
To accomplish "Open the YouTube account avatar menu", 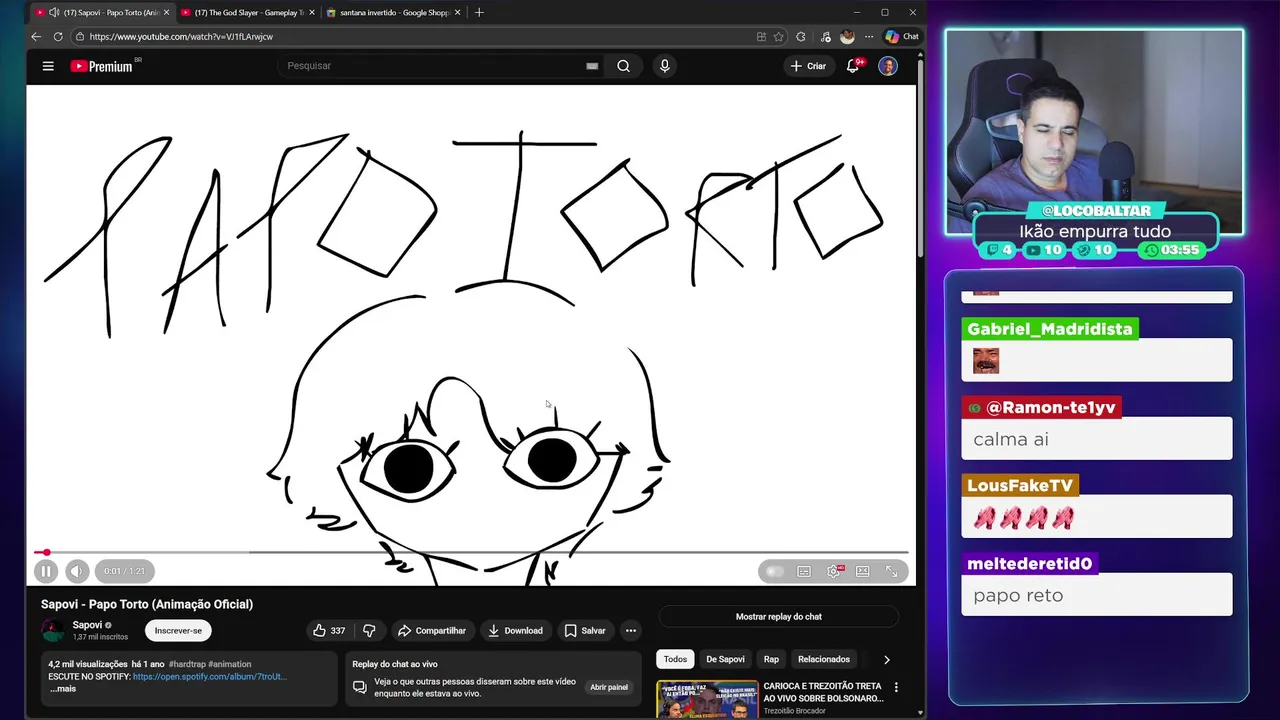I will 888,66.
